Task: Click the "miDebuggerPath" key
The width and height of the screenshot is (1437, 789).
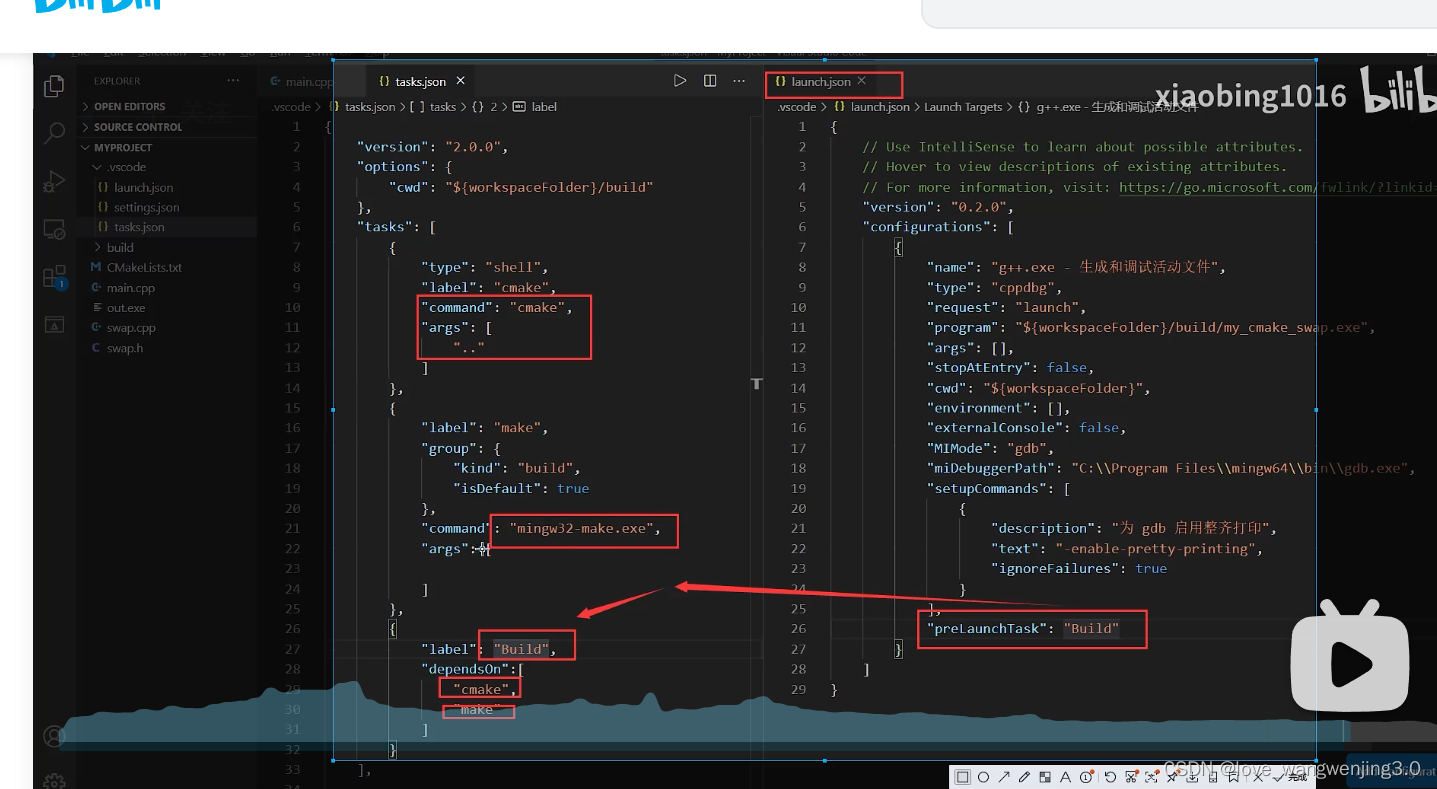Action: (990, 468)
